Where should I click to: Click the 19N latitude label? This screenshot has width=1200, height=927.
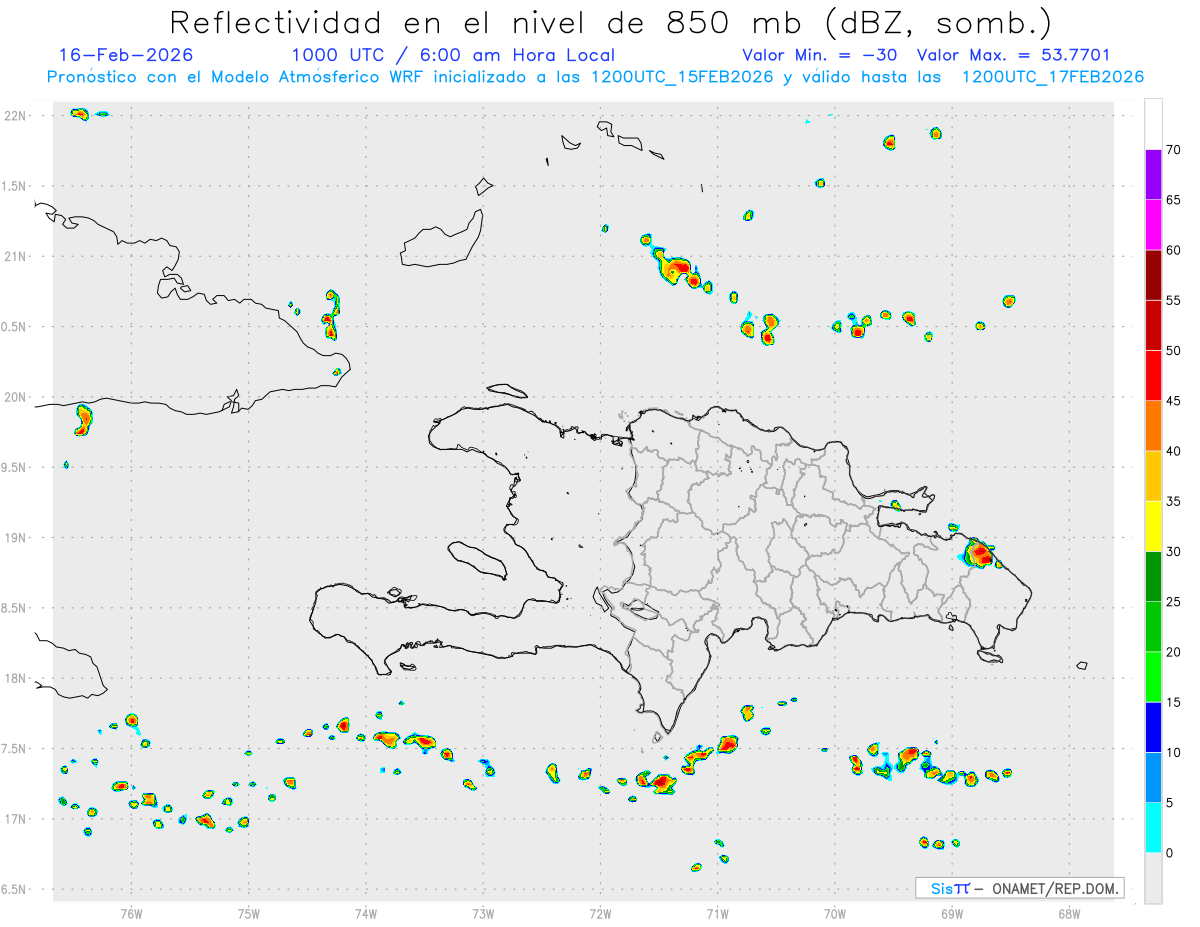pyautogui.click(x=15, y=538)
